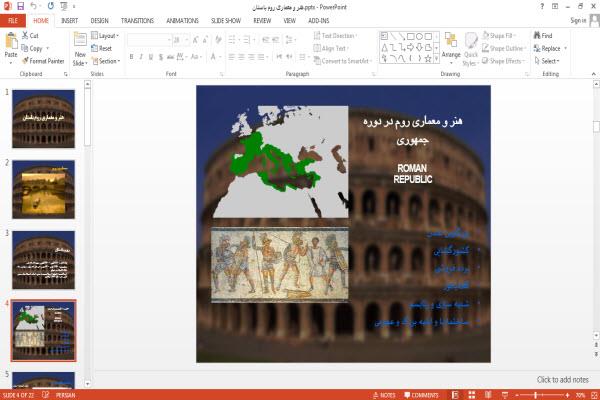Open Quick Styles gallery
600x400 pixels.
471,49
